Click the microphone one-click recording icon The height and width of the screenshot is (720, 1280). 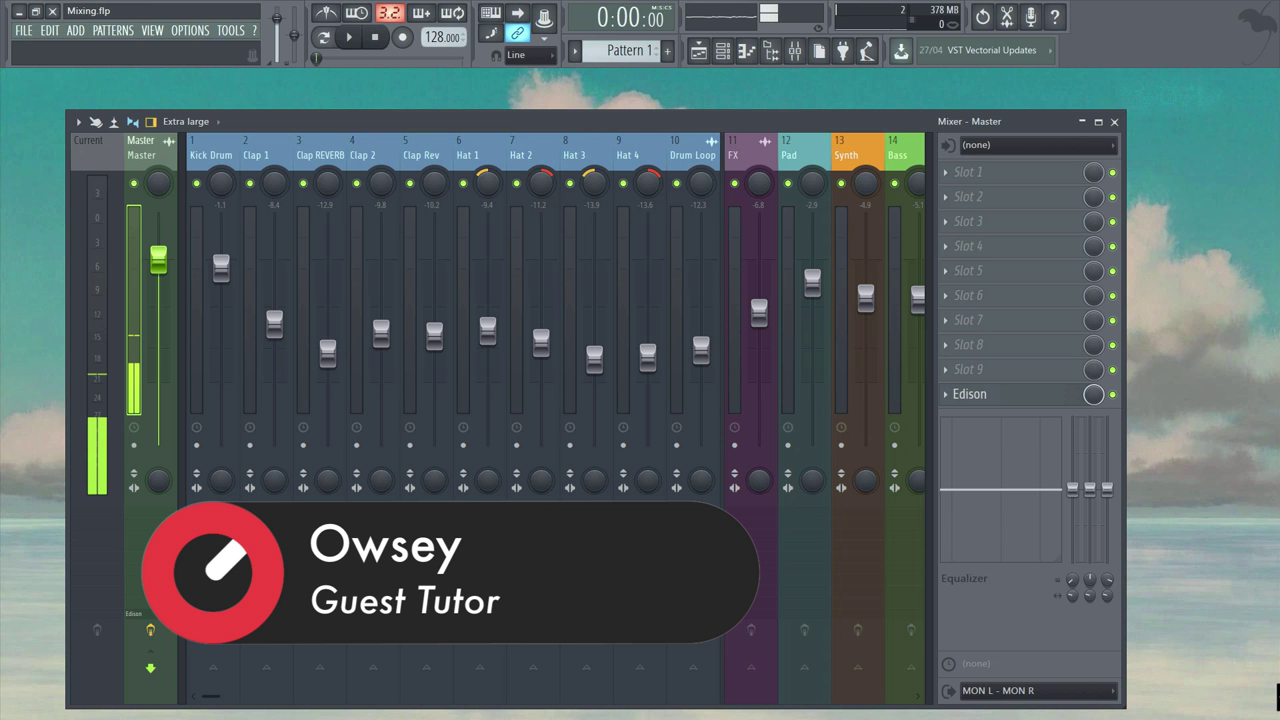(1031, 17)
